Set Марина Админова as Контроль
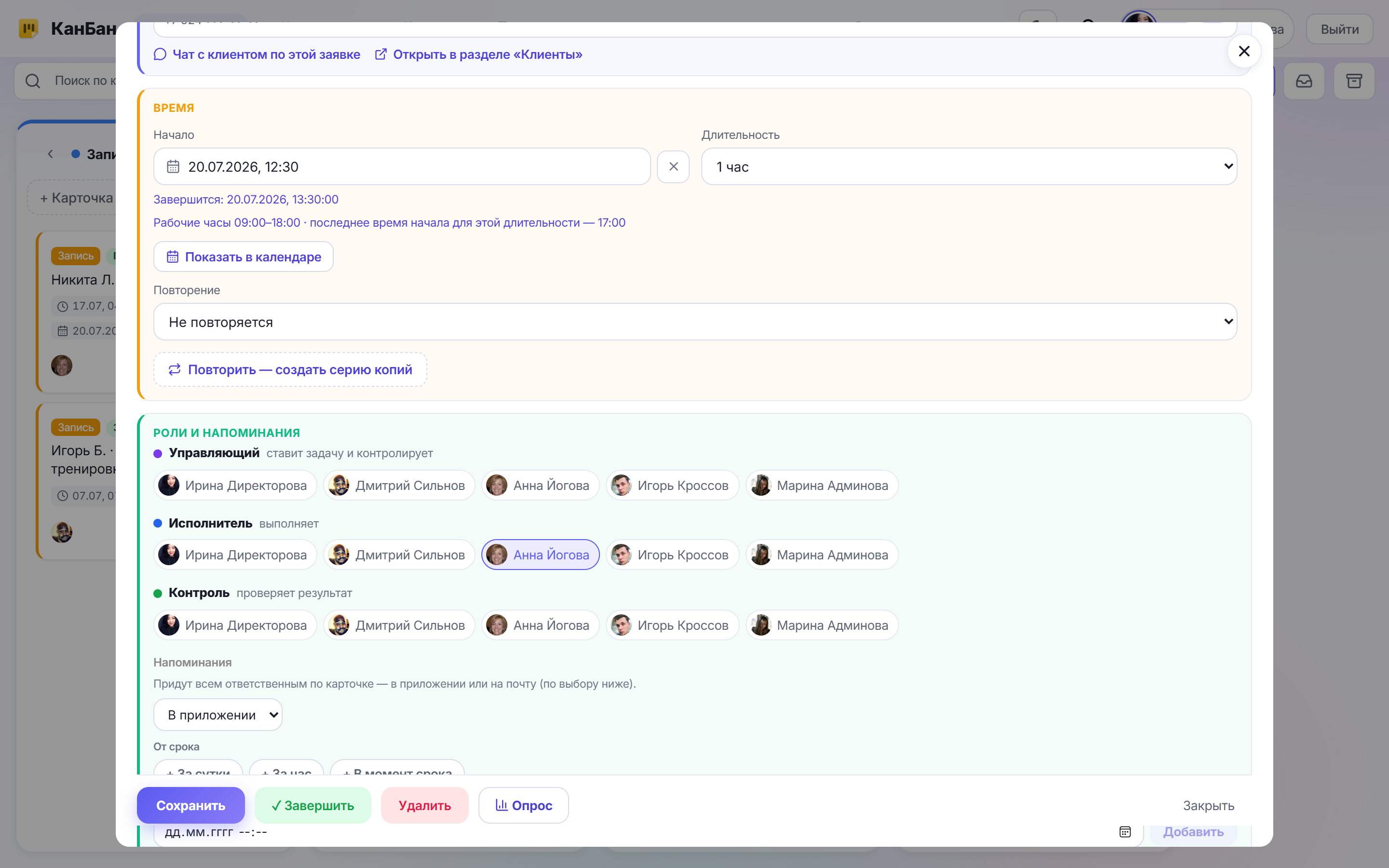 click(x=821, y=624)
